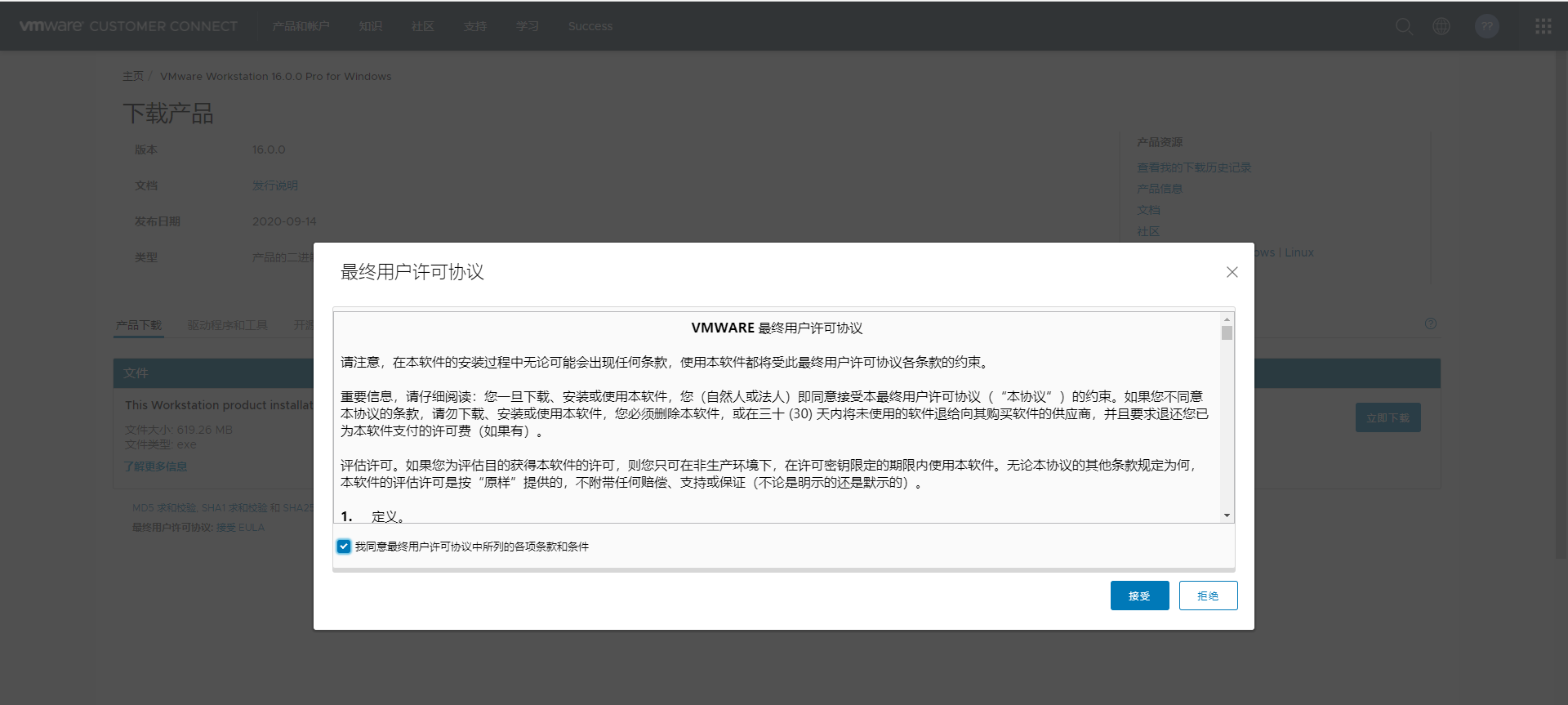Click the 类型 label

click(146, 257)
